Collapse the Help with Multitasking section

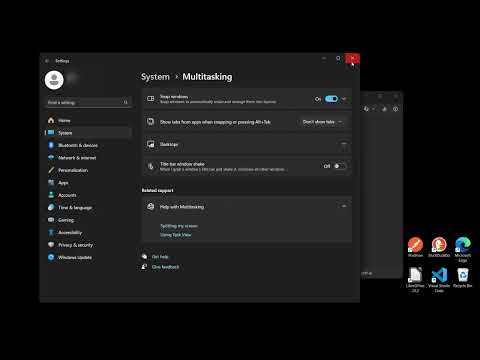pos(344,206)
